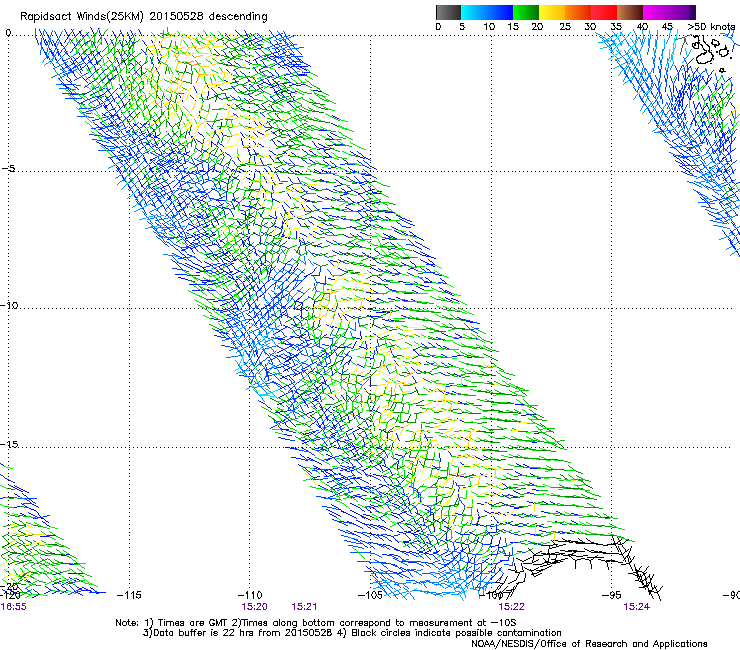Click the '40' label under the color bar
The image size is (740, 650).
[x=642, y=27]
